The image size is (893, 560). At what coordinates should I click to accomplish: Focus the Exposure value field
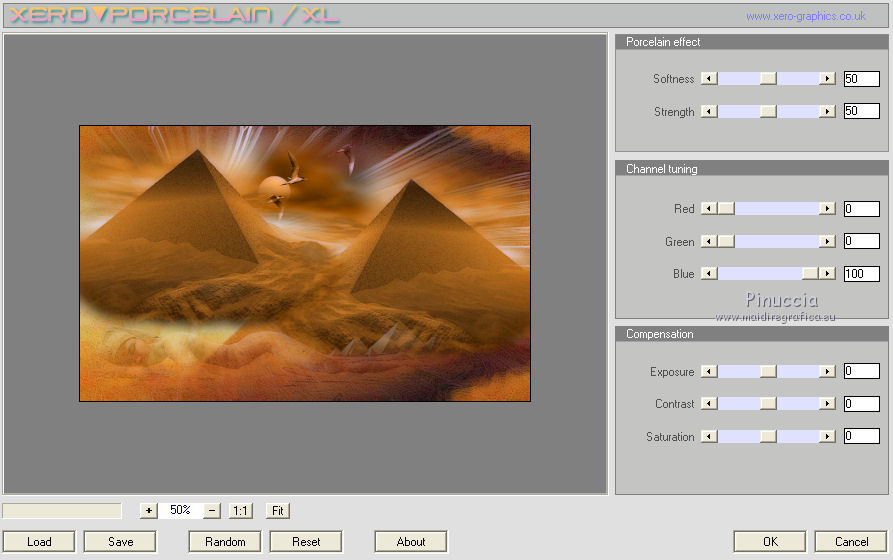[862, 371]
